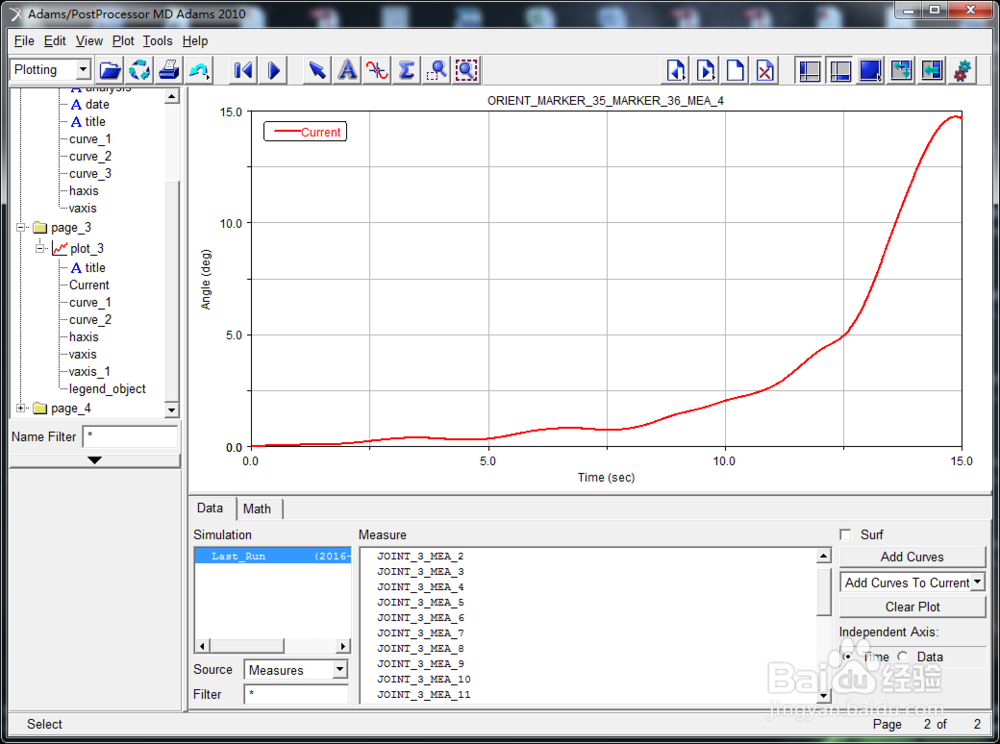Click the Add Curves button
The width and height of the screenshot is (1000, 744).
click(x=912, y=557)
